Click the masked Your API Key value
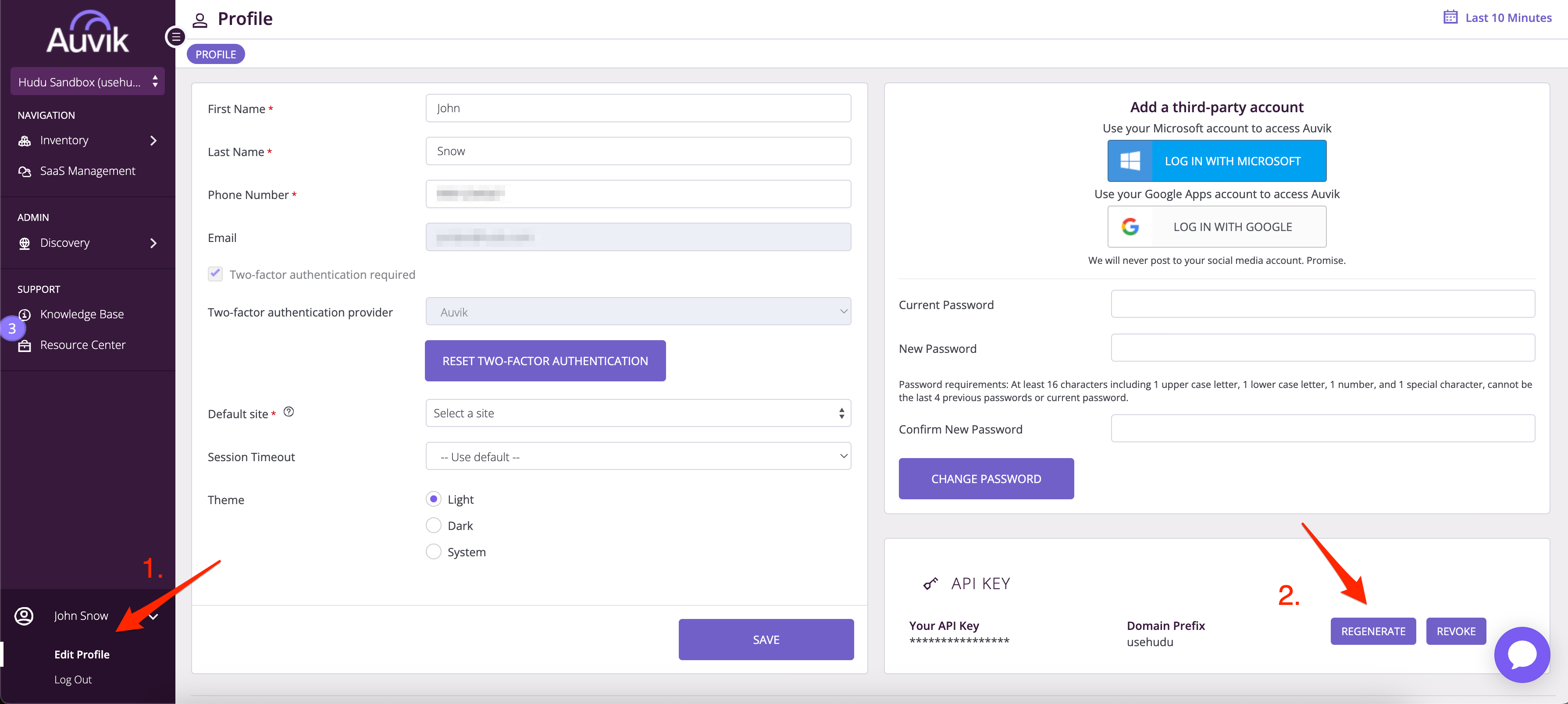 (x=959, y=641)
